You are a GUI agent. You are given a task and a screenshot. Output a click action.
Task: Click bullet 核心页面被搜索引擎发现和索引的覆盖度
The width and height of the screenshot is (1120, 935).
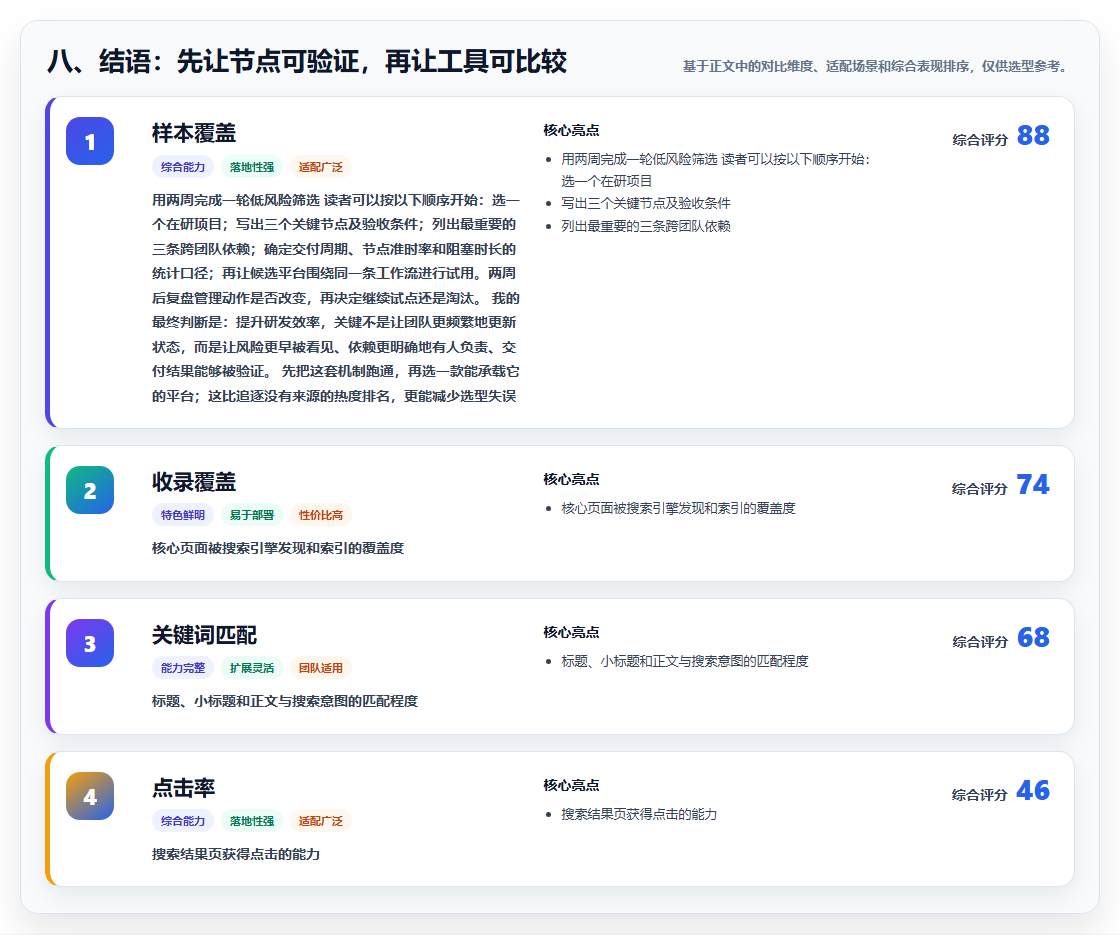678,508
